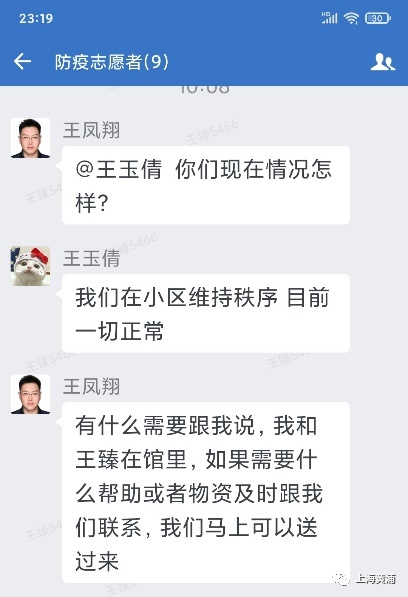Tap second 王凤翔 sender name label
This screenshot has width=408, height=597.
click(x=92, y=386)
